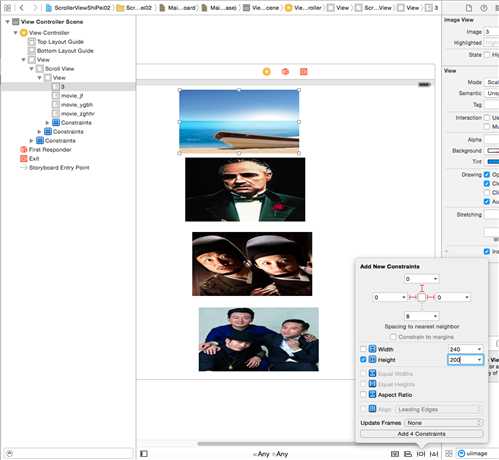Click the top spacing strut
This screenshot has height=460, width=499.
pyautogui.click(x=422, y=288)
